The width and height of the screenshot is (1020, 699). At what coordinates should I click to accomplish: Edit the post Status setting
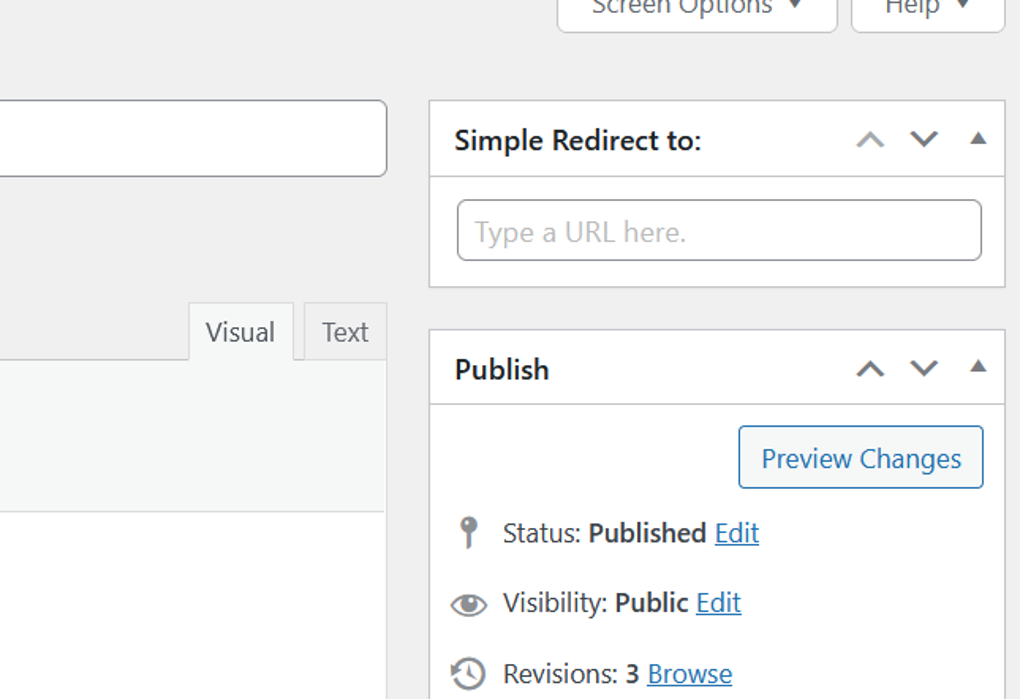point(737,533)
